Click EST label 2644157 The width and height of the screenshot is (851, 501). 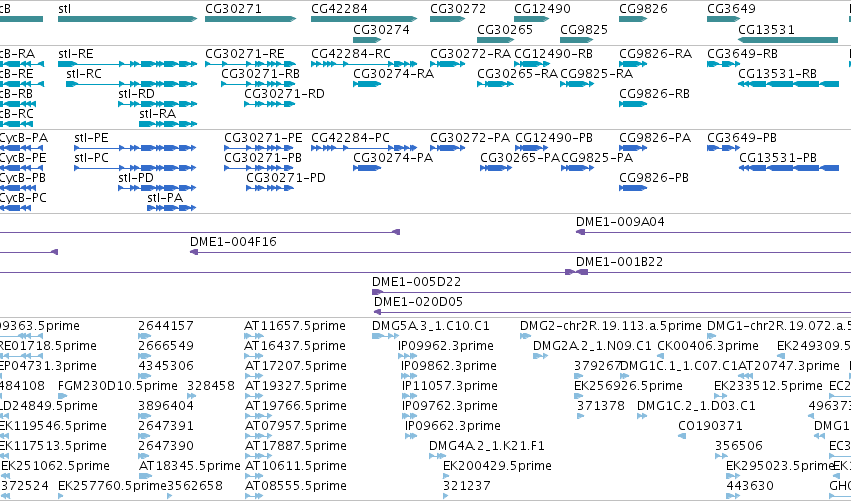point(166,326)
